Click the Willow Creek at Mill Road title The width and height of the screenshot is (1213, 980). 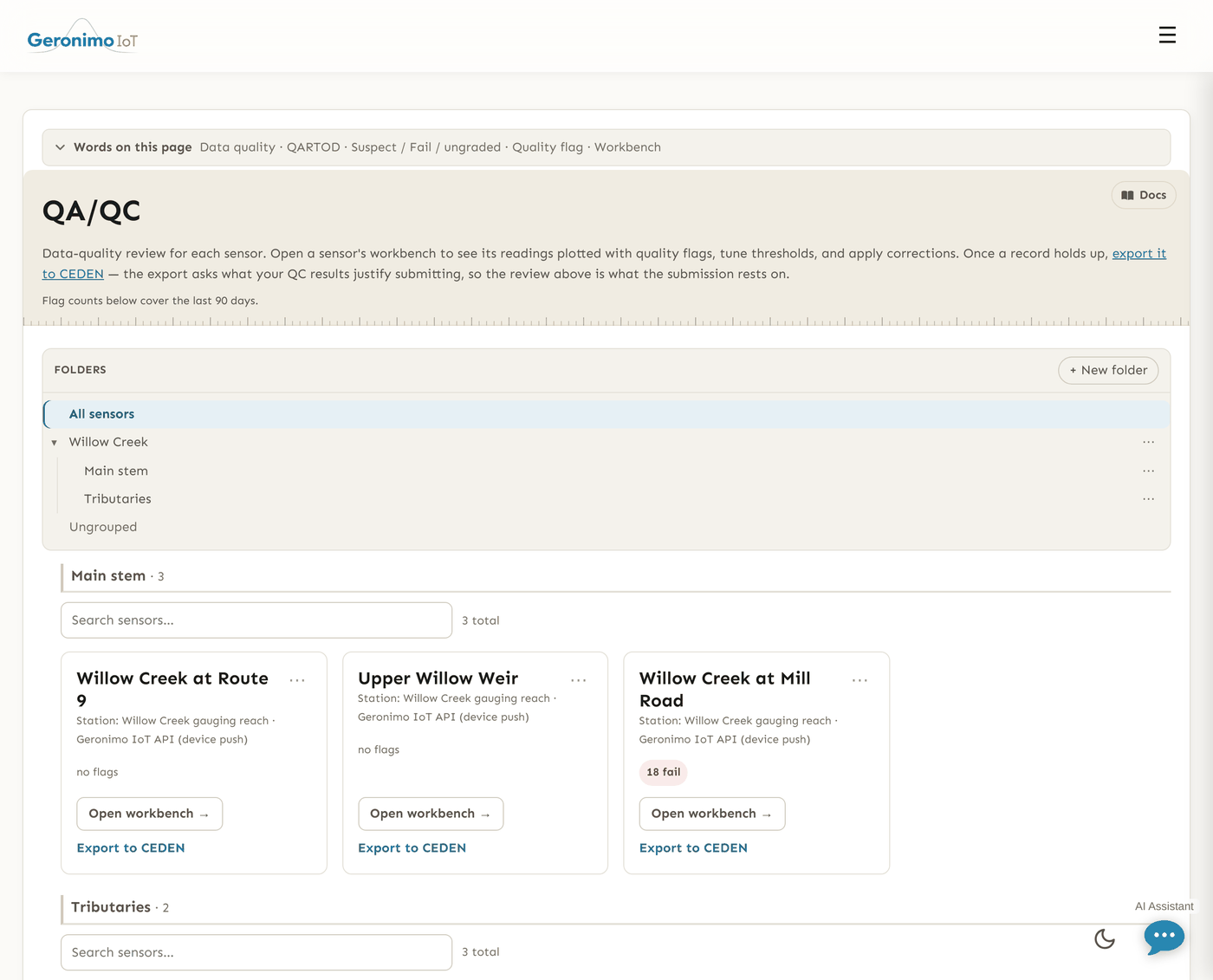pyautogui.click(x=725, y=690)
